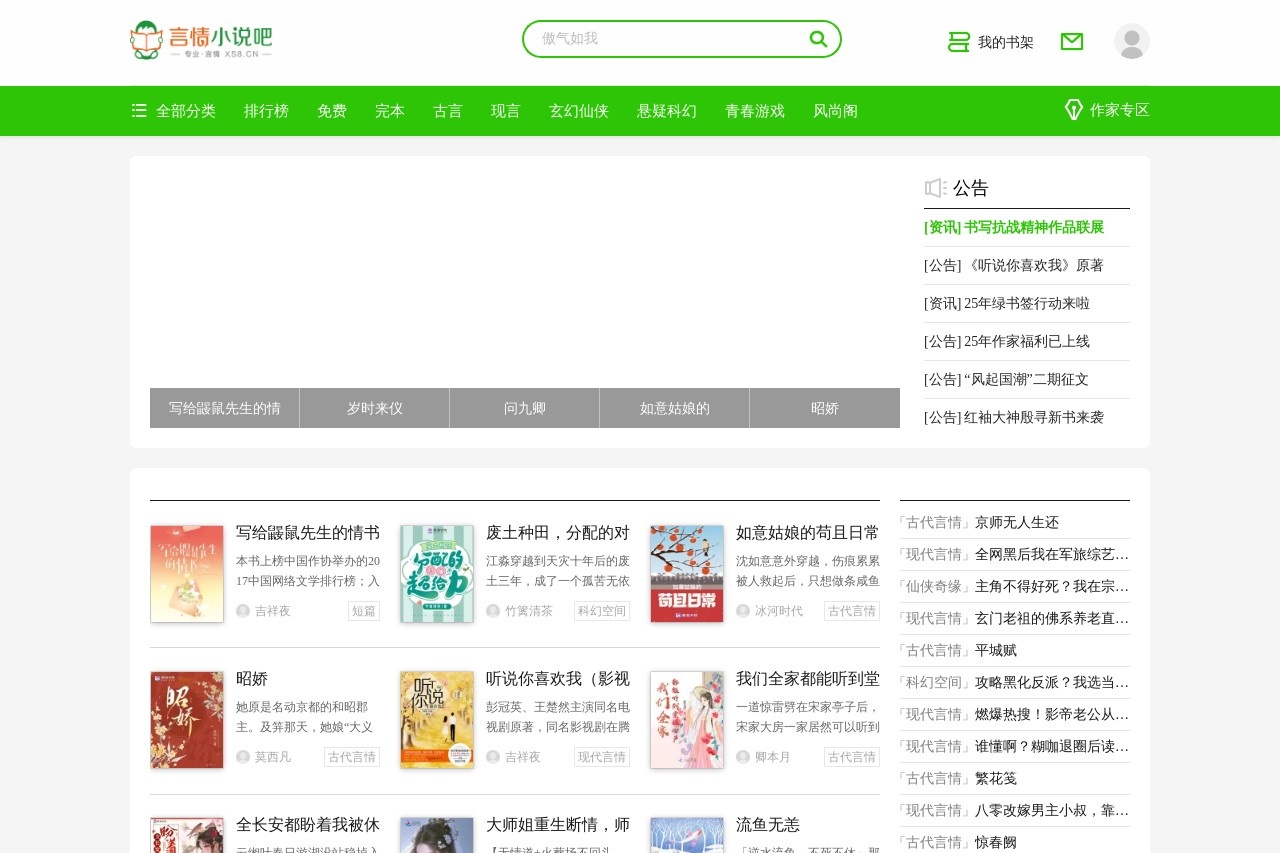Open cover of 写给鼹鼠先生的情书
Image resolution: width=1280 pixels, height=853 pixels.
[x=187, y=574]
